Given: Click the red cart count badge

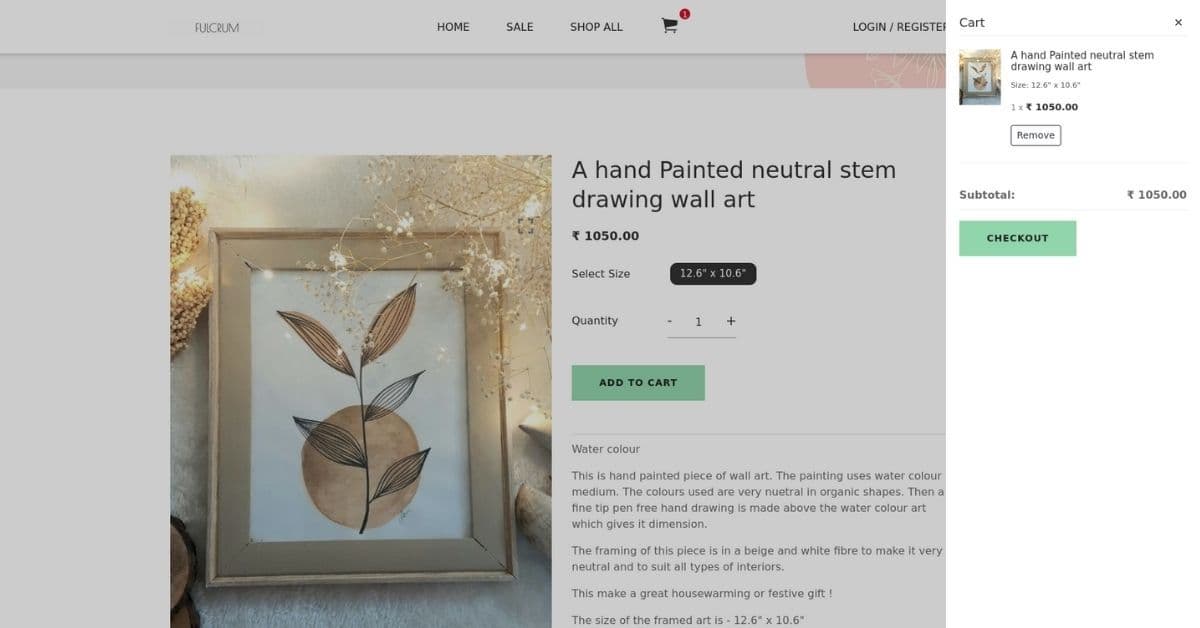Looking at the screenshot, I should click(x=684, y=14).
